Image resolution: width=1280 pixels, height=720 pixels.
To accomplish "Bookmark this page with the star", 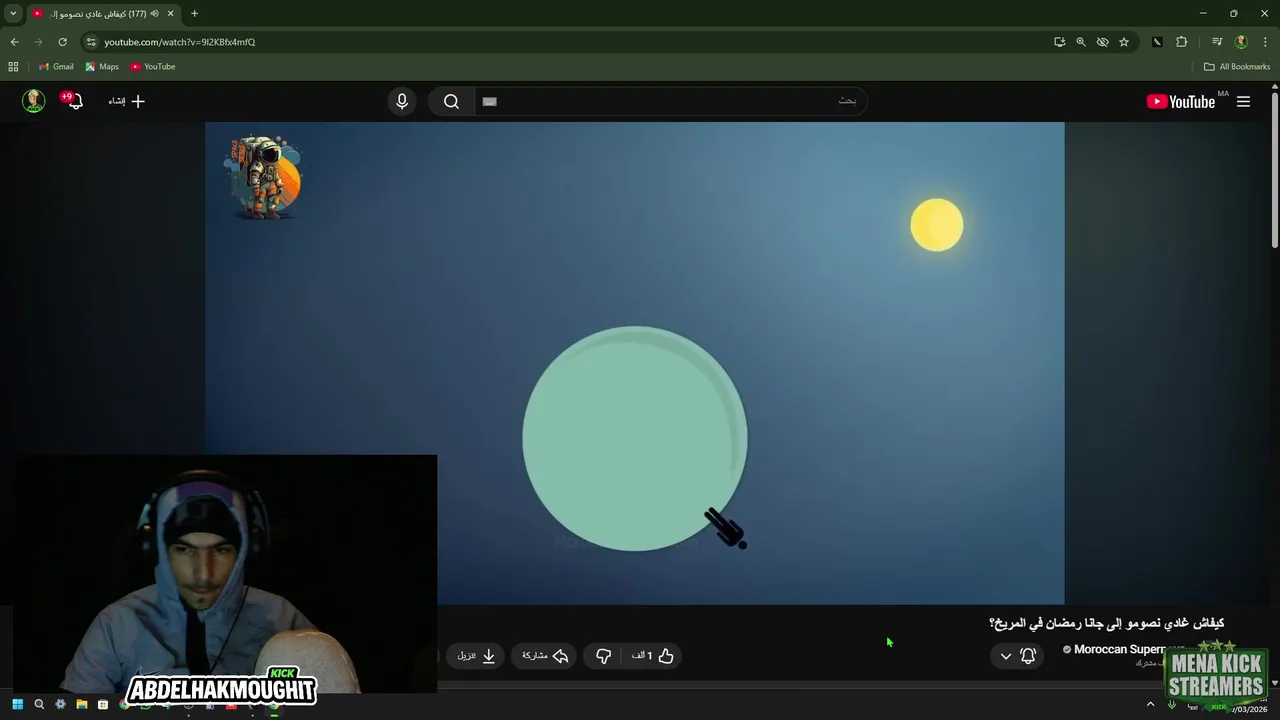I will click(x=1124, y=42).
